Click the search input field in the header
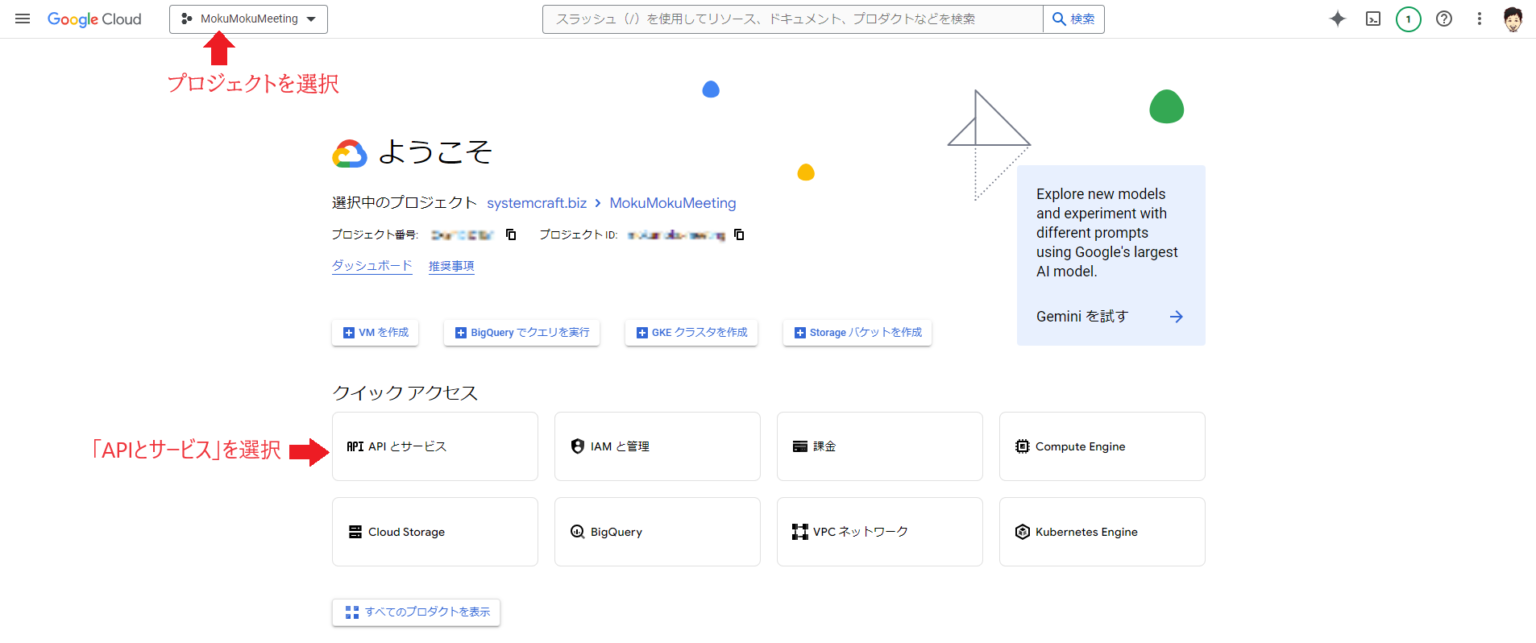The height and width of the screenshot is (643, 1536). [792, 18]
